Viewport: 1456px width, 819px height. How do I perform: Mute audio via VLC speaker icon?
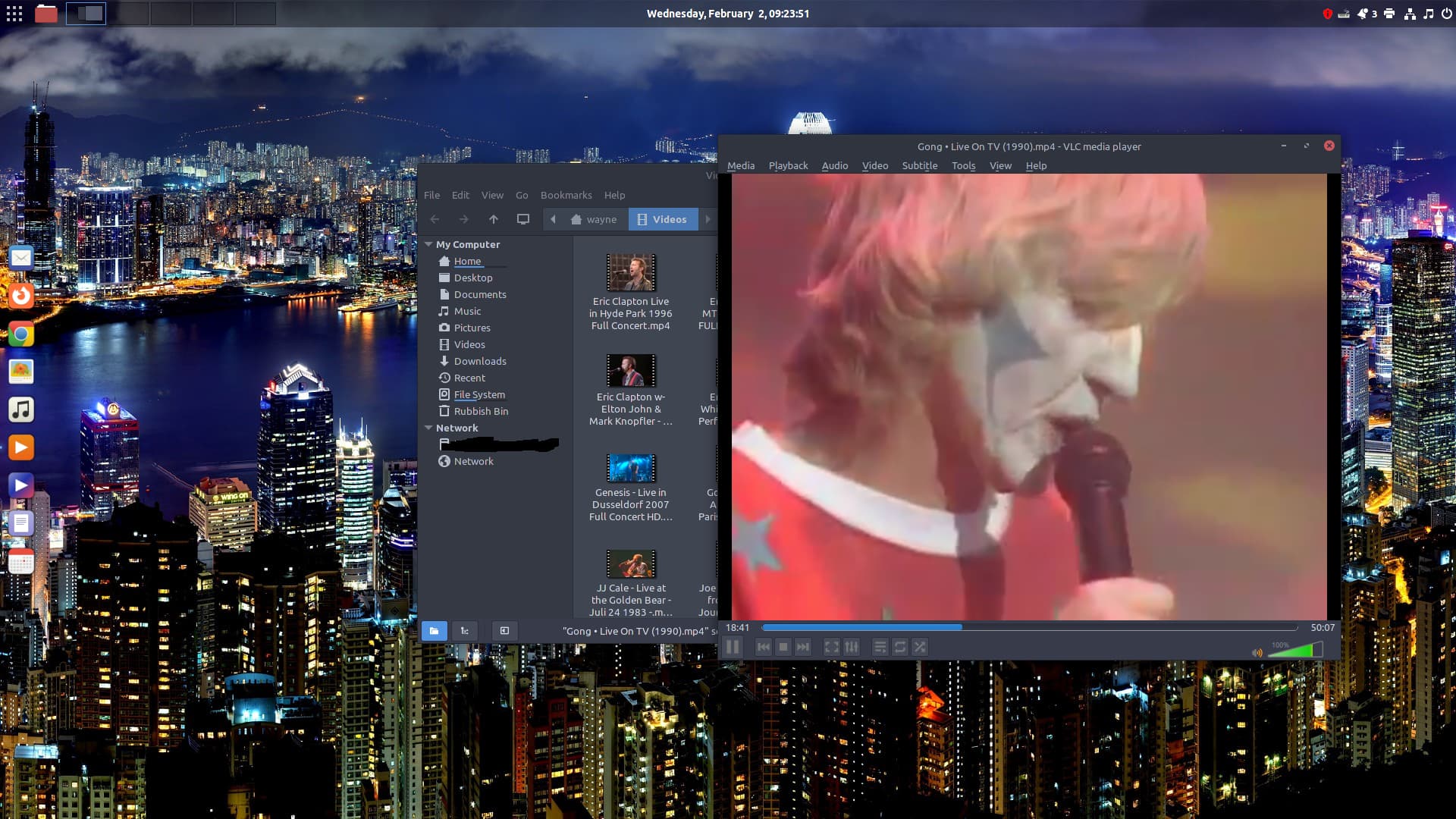point(1257,652)
